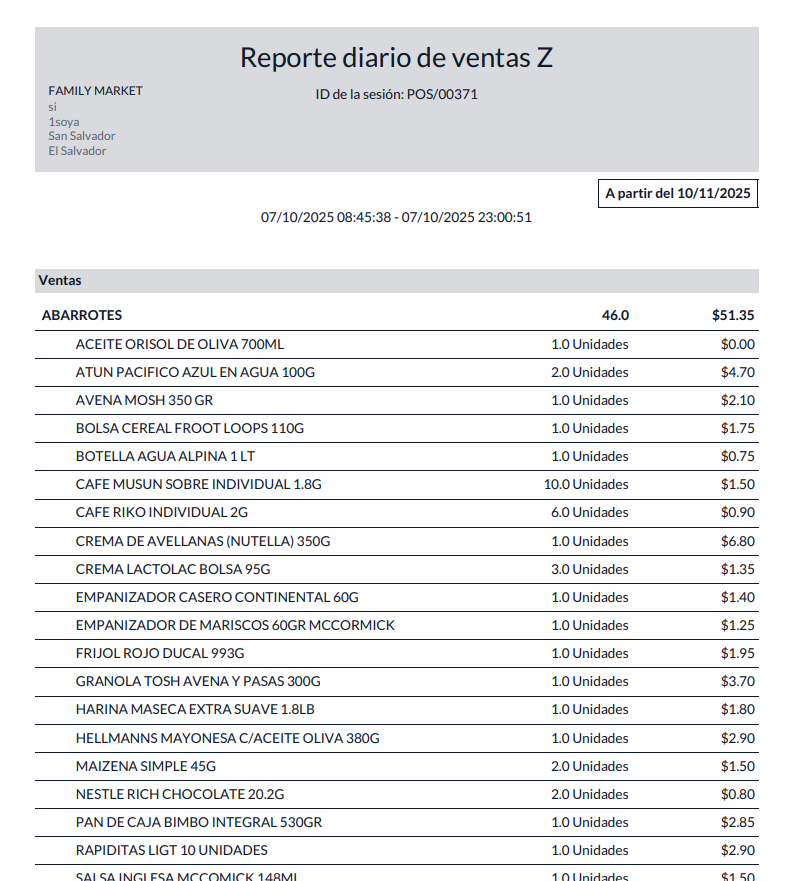Select the Ventas section header

tap(60, 281)
